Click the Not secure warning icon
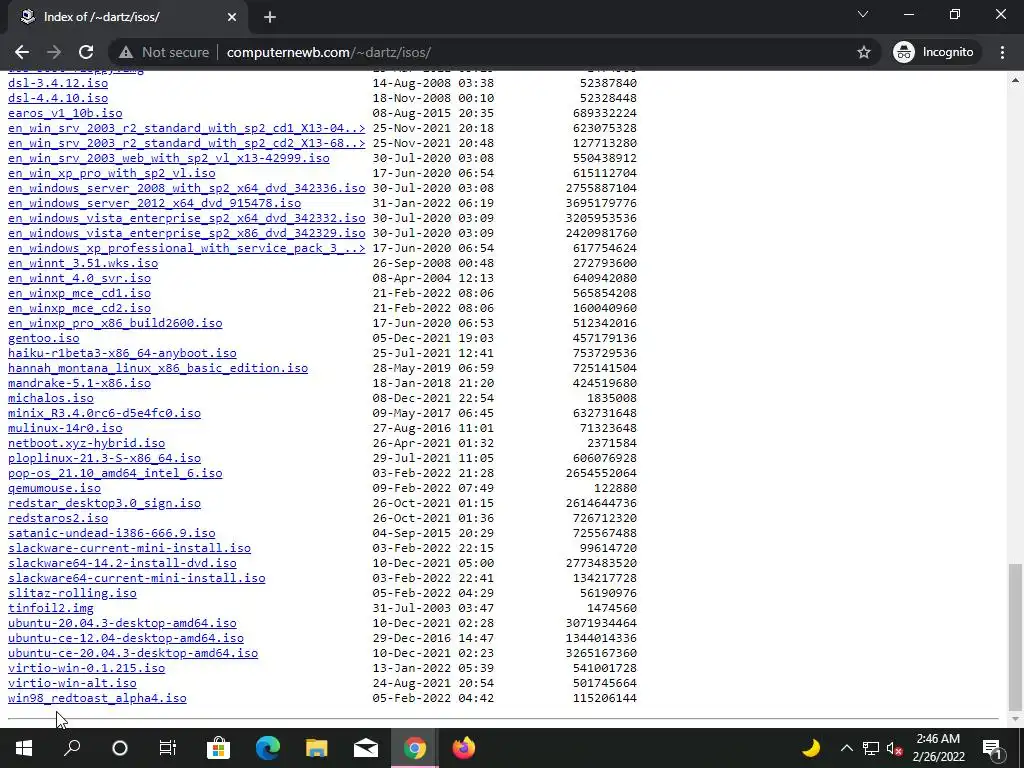The width and height of the screenshot is (1024, 768). point(126,52)
